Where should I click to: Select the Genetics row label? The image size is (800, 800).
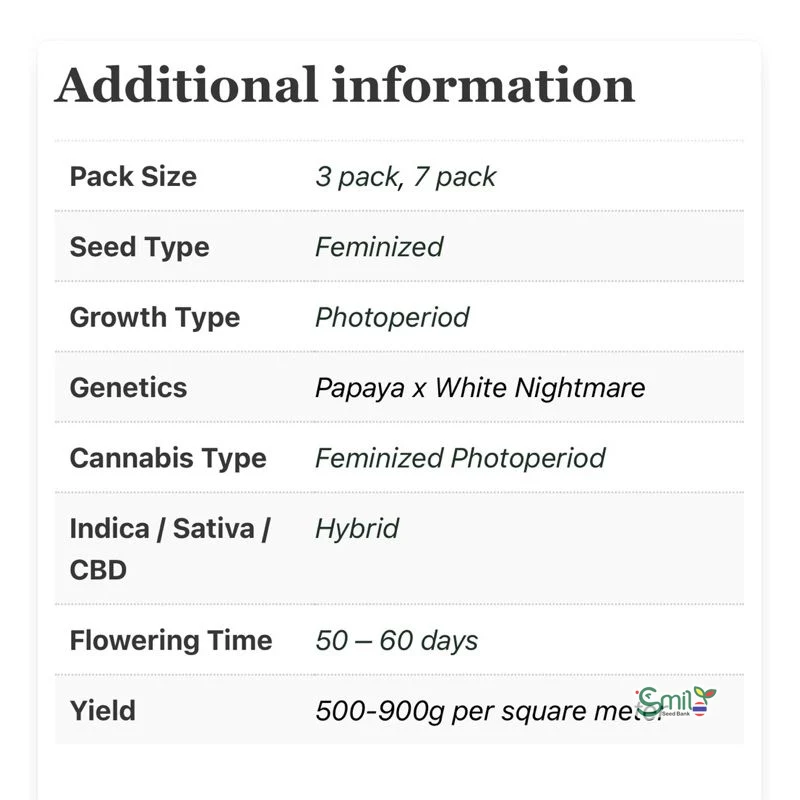pos(128,387)
